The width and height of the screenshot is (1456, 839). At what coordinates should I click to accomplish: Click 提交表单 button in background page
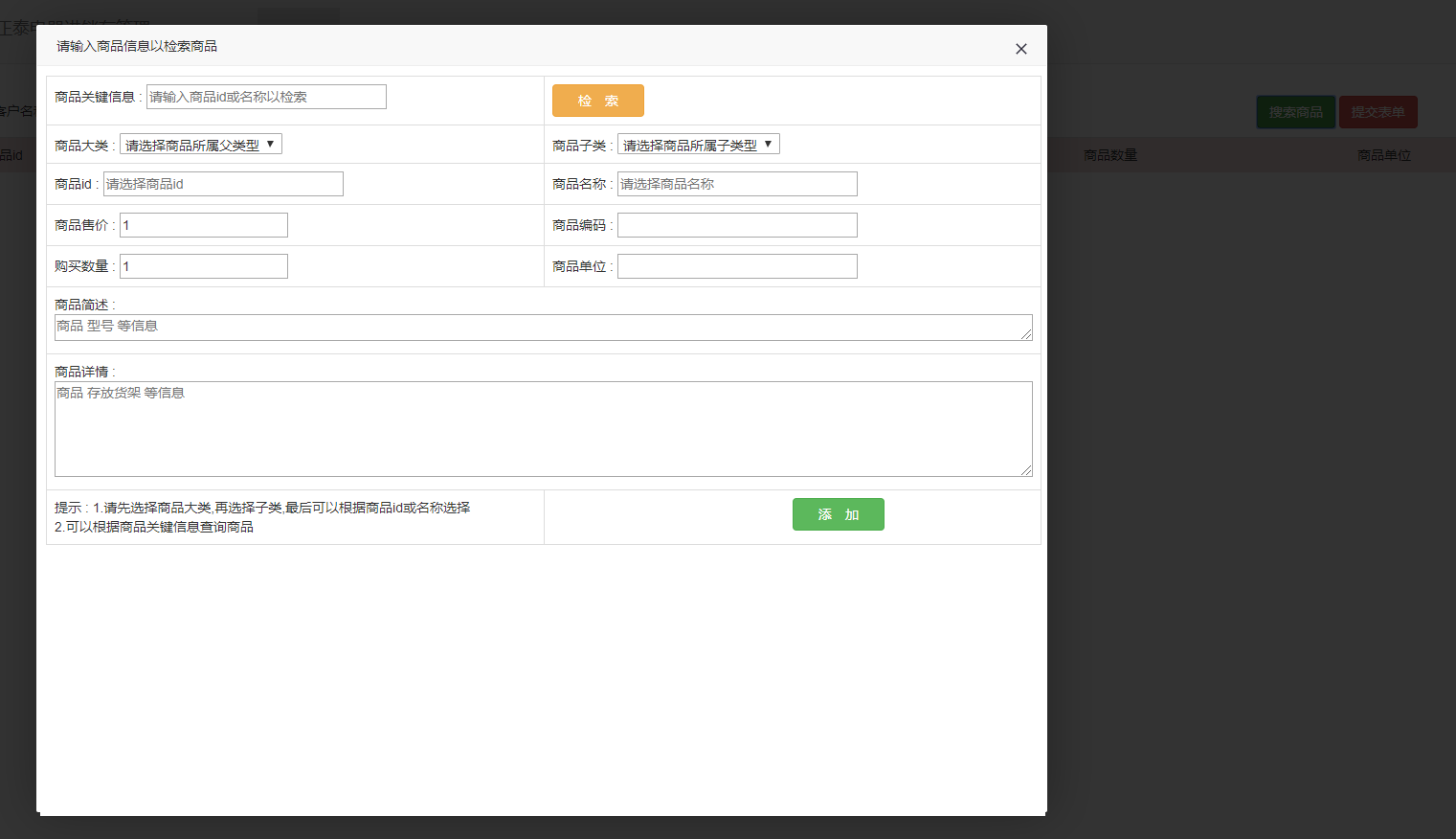point(1378,112)
